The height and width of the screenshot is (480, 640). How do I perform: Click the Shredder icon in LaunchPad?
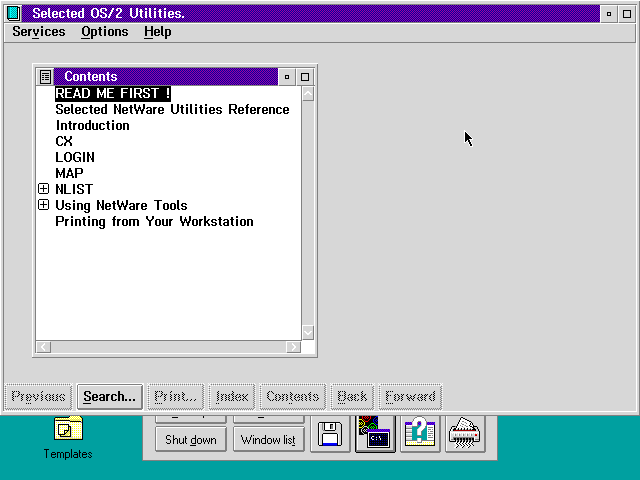pos(465,434)
